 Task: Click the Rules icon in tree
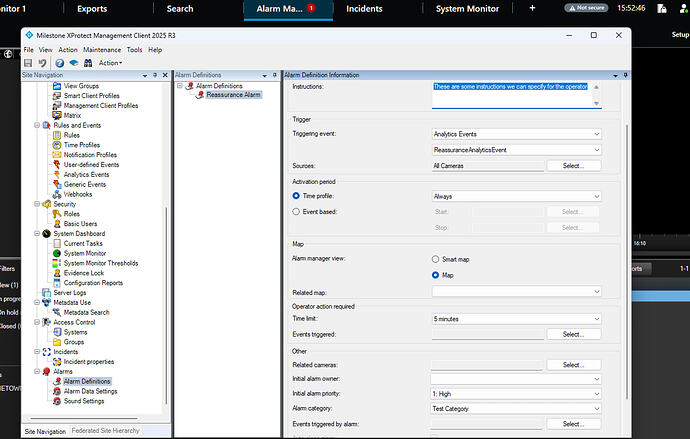pos(57,135)
